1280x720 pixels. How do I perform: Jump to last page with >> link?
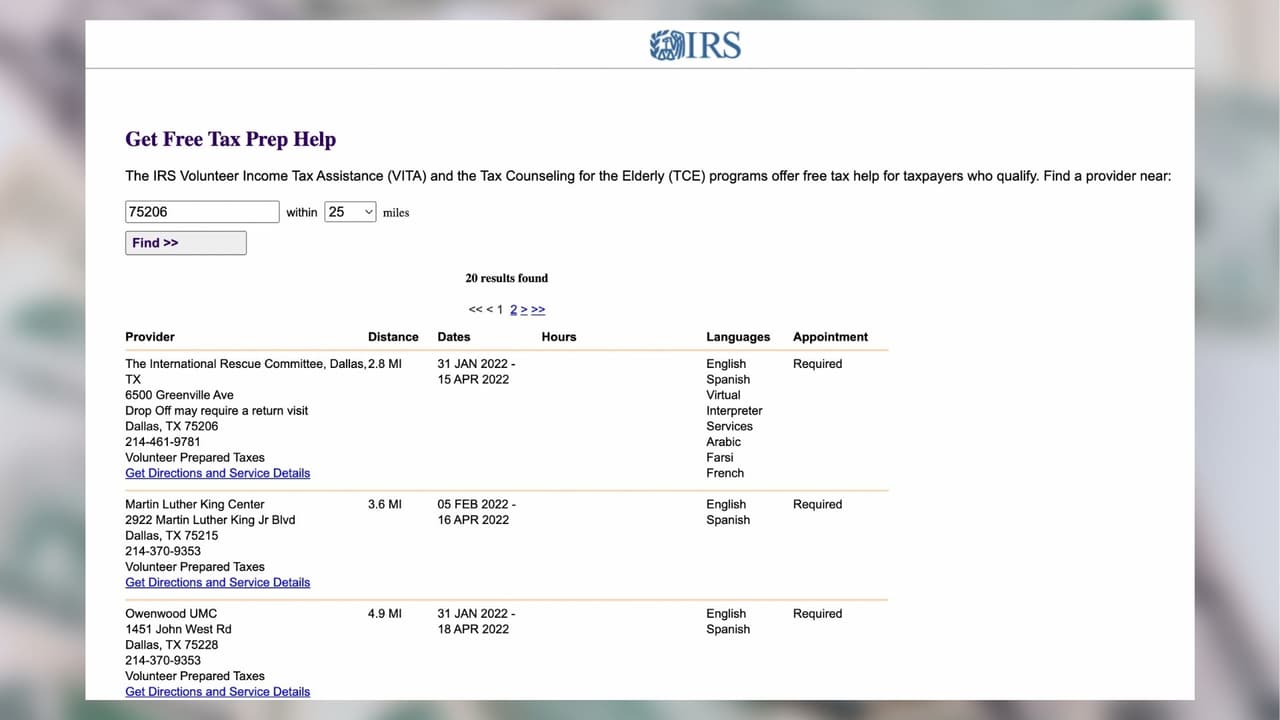click(x=538, y=309)
